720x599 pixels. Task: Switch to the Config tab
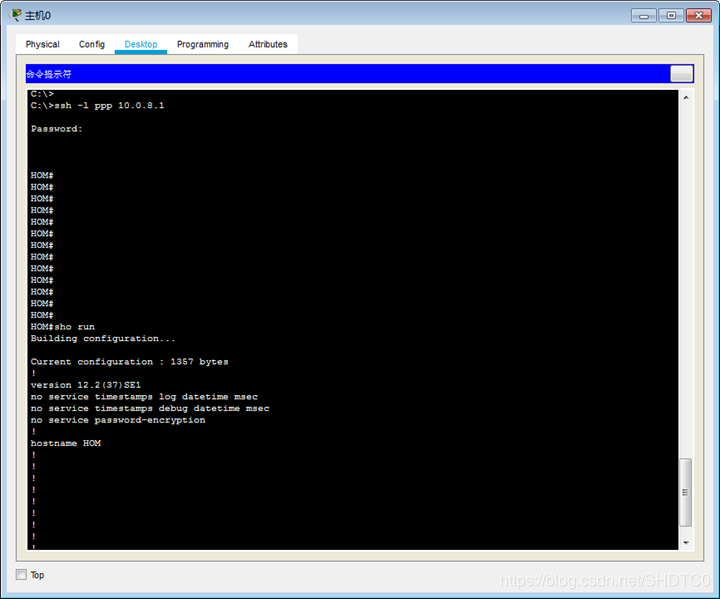pos(92,44)
